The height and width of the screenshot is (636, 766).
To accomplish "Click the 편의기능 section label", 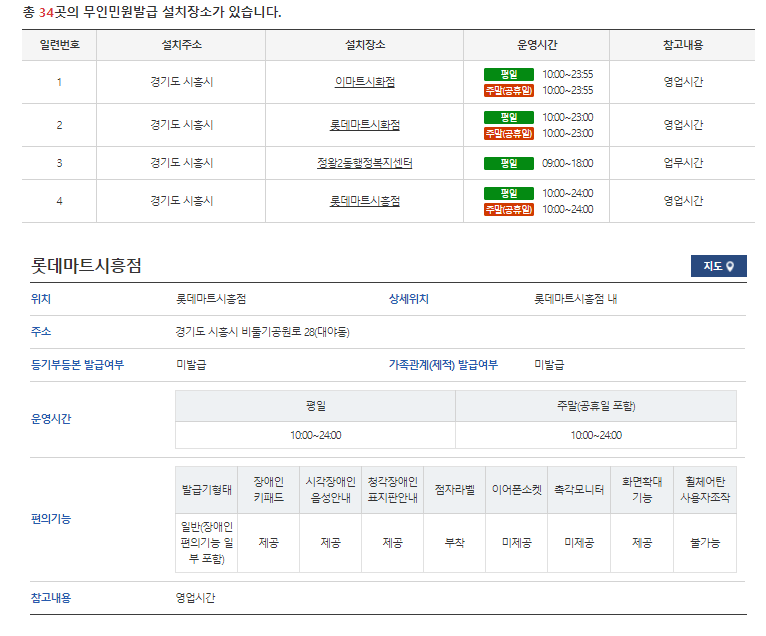I will 51,519.
